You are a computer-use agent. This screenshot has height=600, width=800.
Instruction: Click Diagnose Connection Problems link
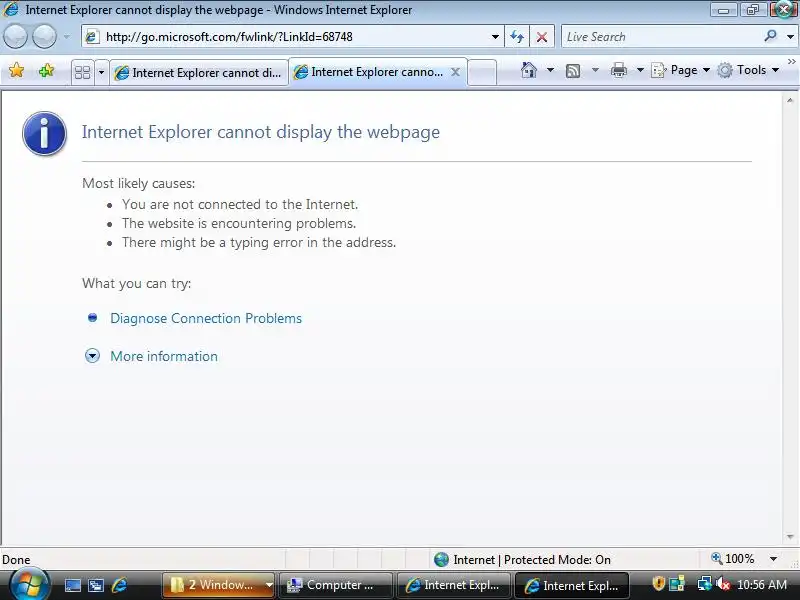pos(206,318)
